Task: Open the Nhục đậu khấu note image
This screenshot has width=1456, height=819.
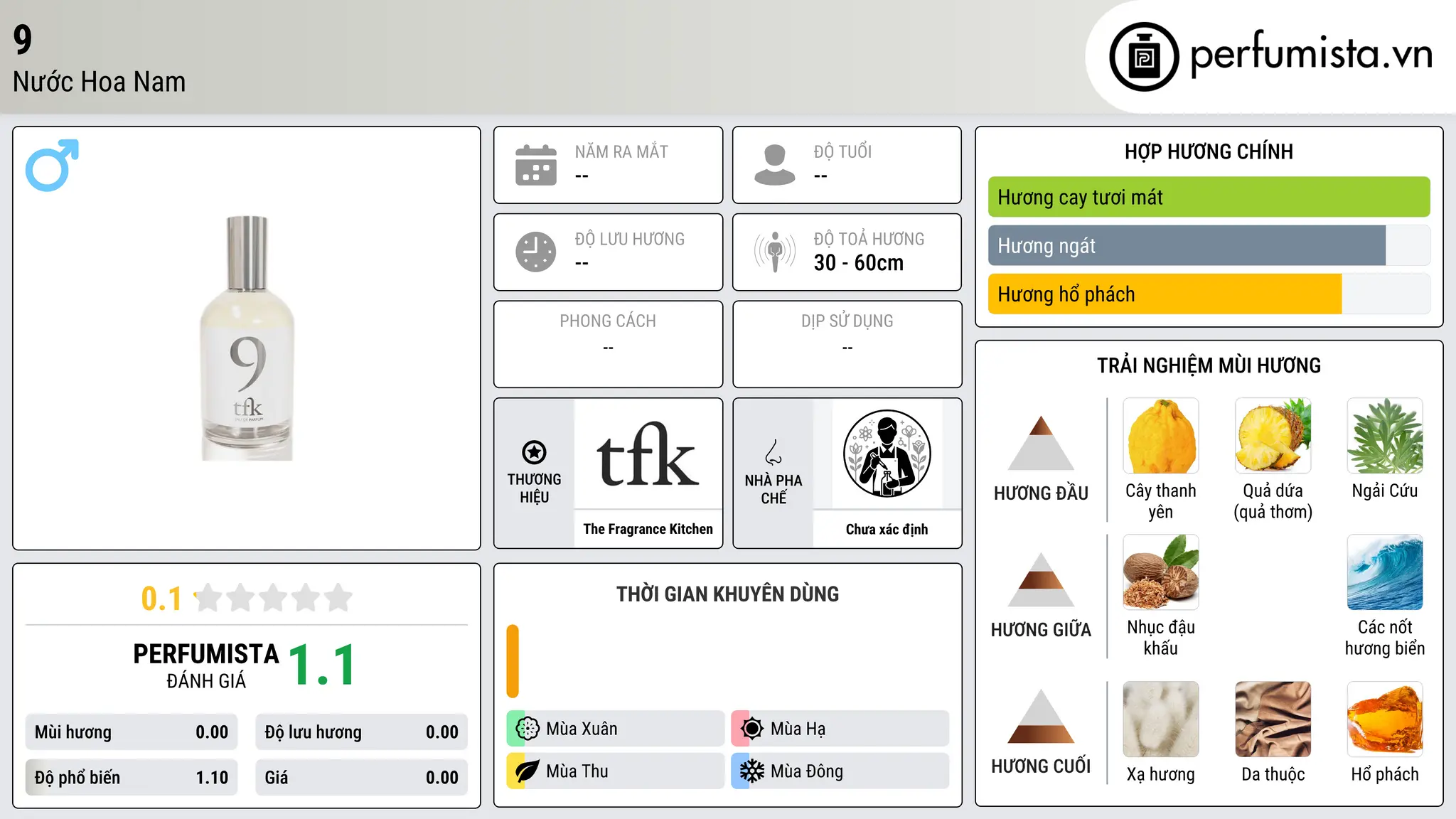Action: tap(1161, 572)
